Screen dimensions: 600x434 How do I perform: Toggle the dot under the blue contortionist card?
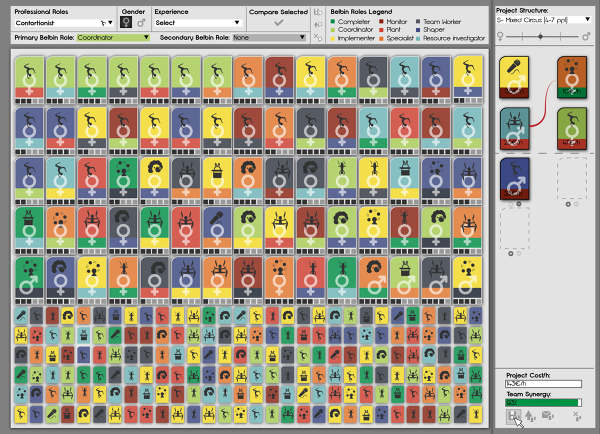tap(518, 204)
